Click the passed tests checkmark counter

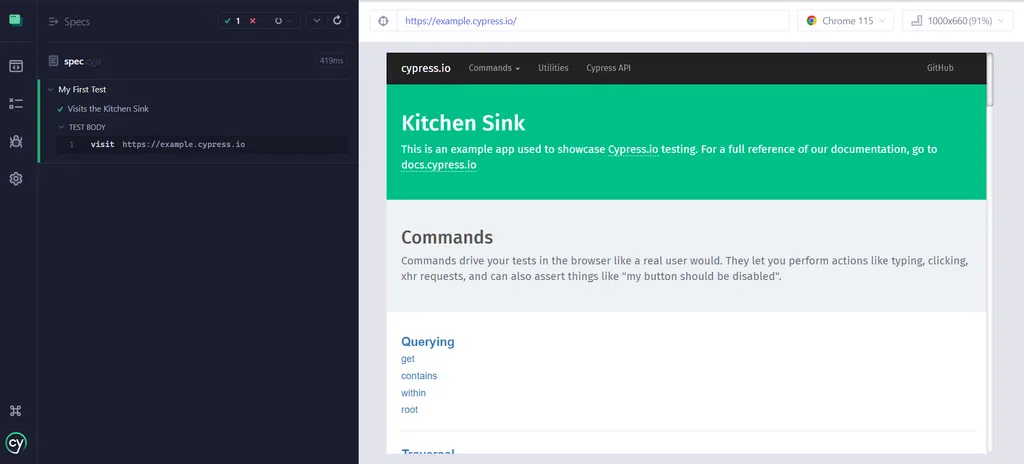232,21
